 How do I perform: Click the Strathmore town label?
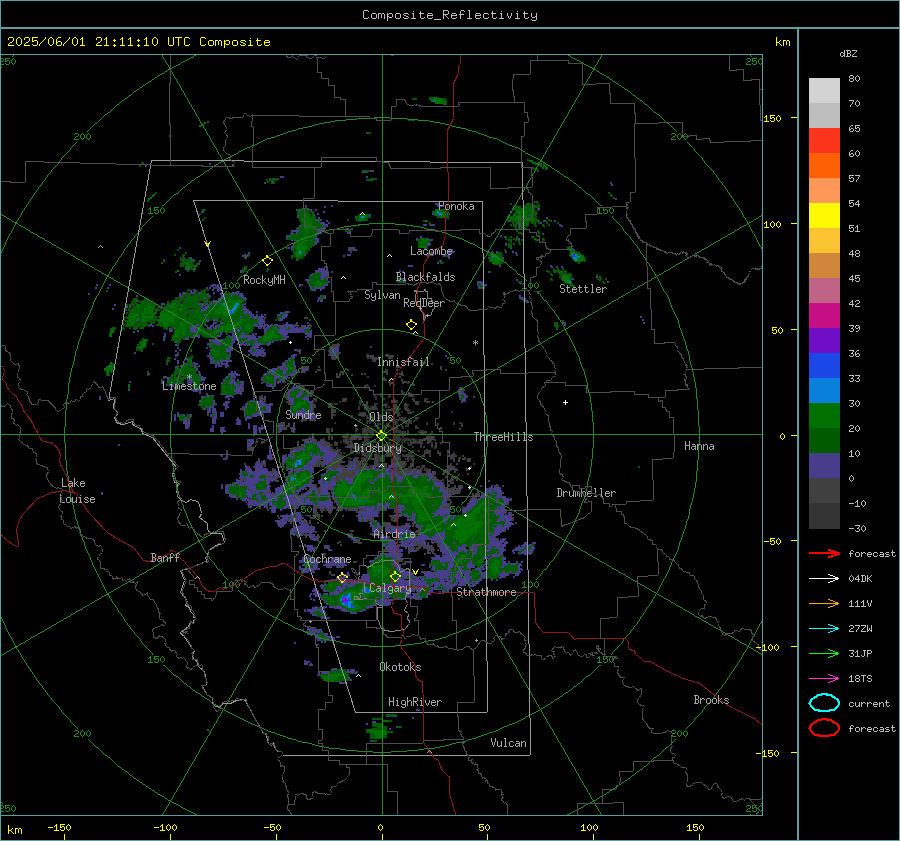tap(486, 592)
